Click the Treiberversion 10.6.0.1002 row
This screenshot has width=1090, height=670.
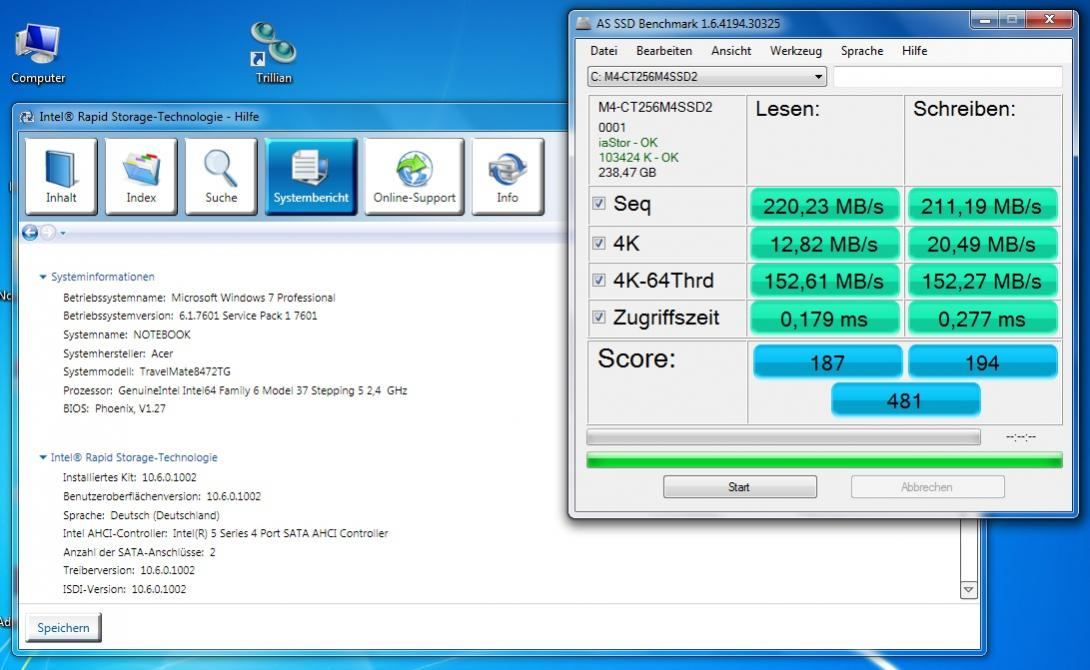click(129, 571)
